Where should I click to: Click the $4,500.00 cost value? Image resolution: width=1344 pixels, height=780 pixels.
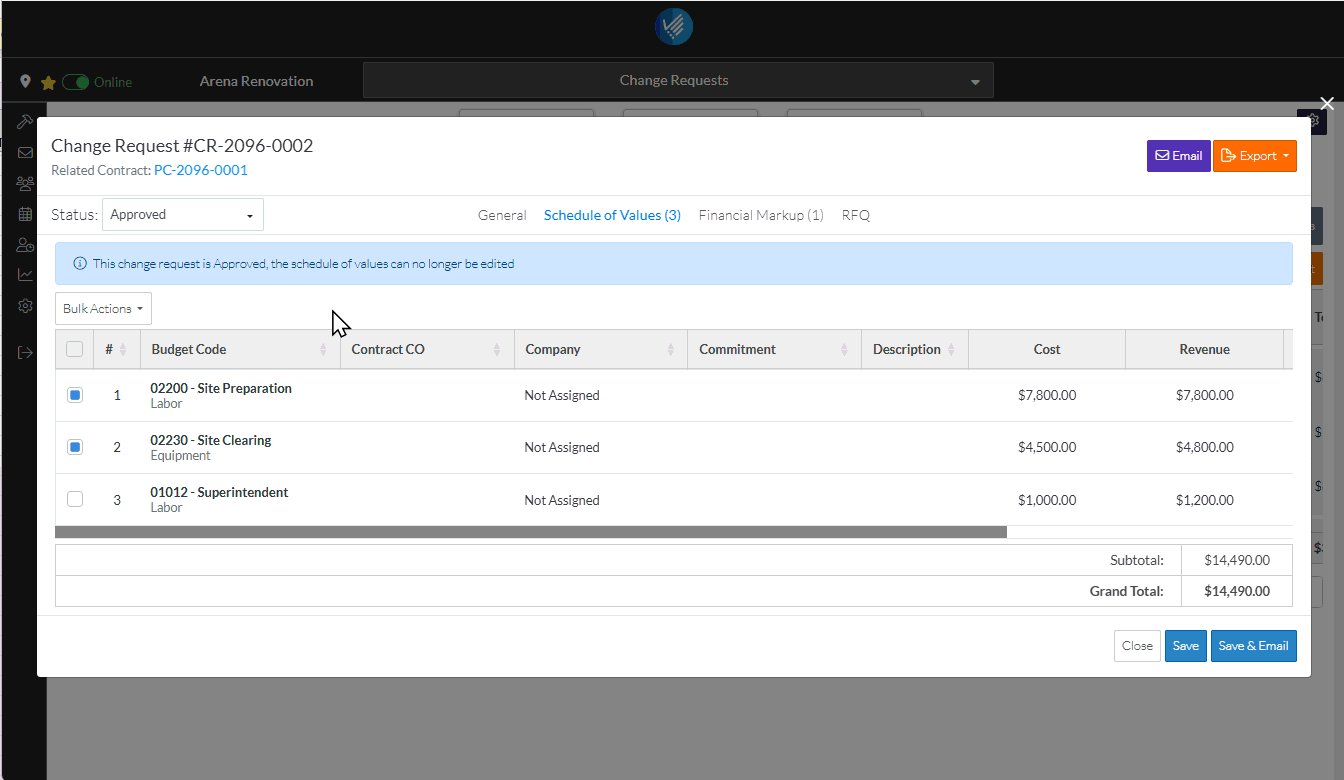click(1047, 447)
